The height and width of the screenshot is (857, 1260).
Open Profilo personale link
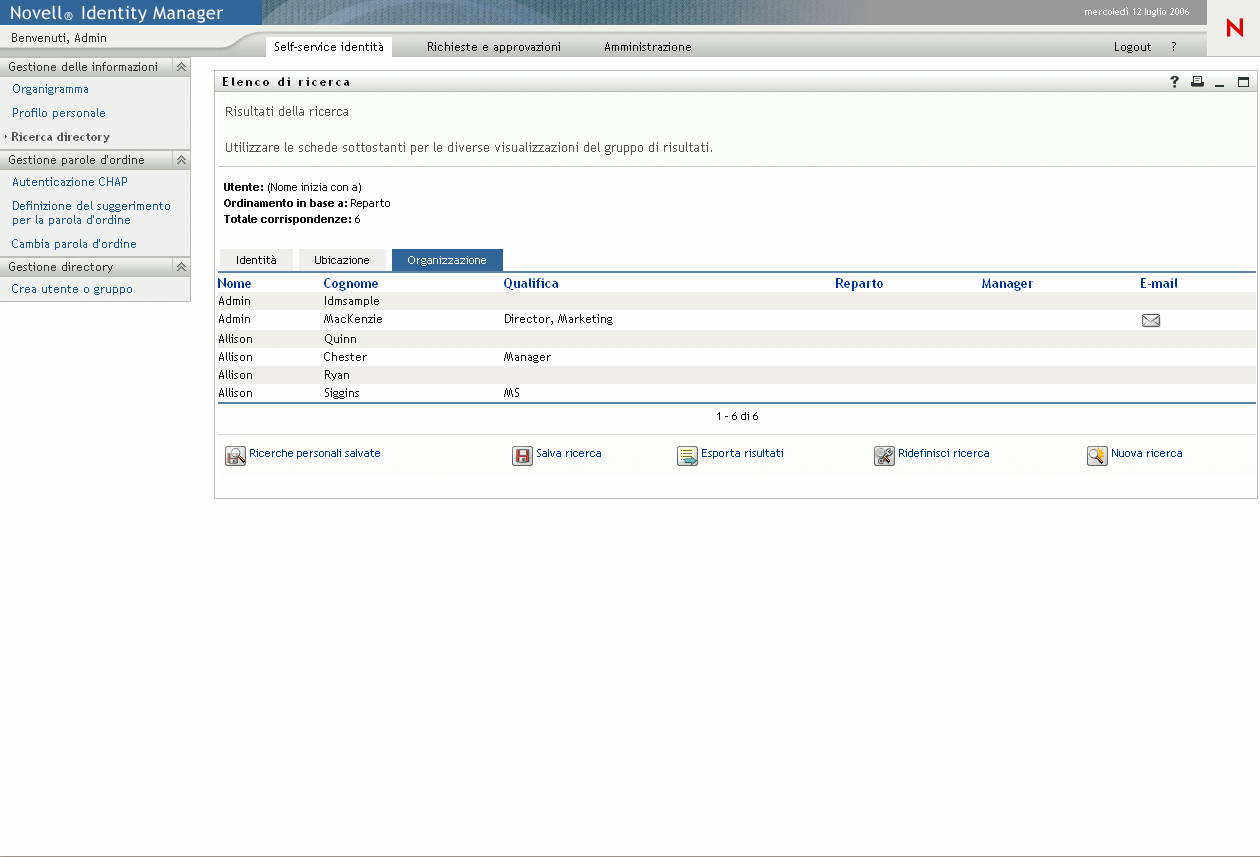coord(59,113)
